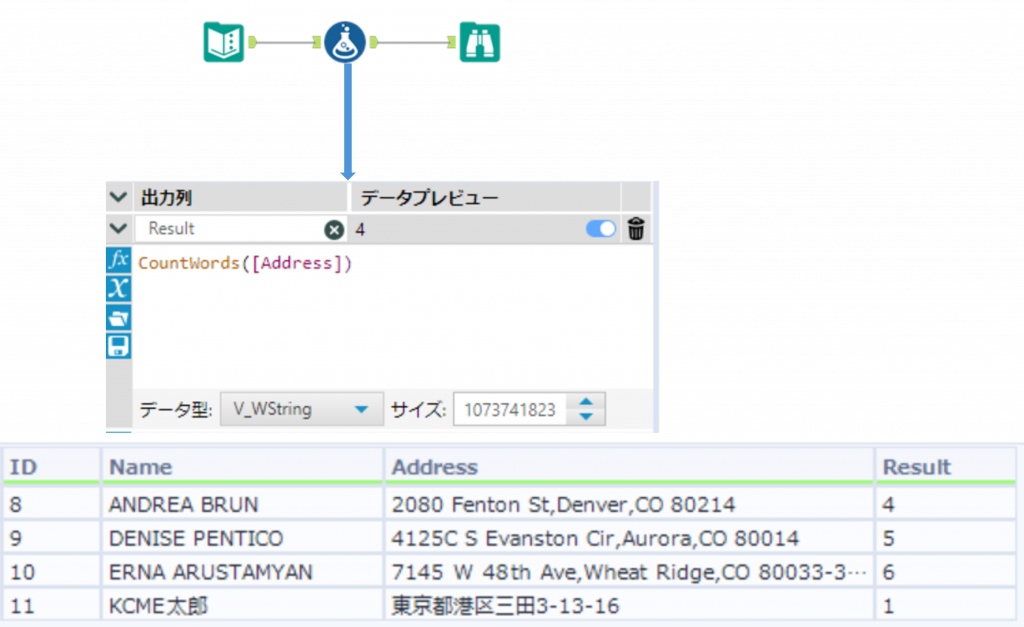Image resolution: width=1024 pixels, height=627 pixels.
Task: Select the KCME太郎 name cell
Action: pos(158,606)
